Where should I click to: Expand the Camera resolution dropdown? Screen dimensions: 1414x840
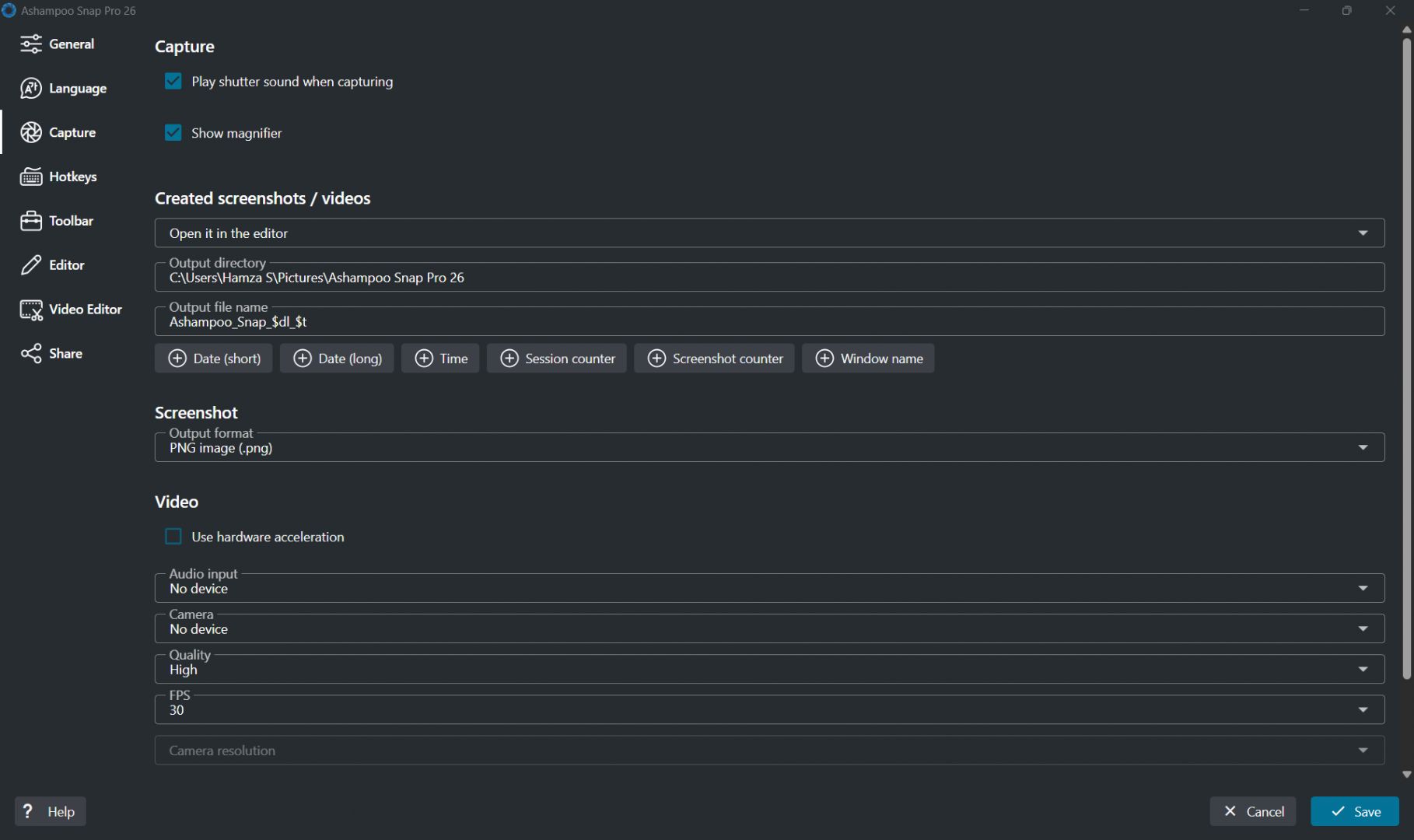(770, 751)
